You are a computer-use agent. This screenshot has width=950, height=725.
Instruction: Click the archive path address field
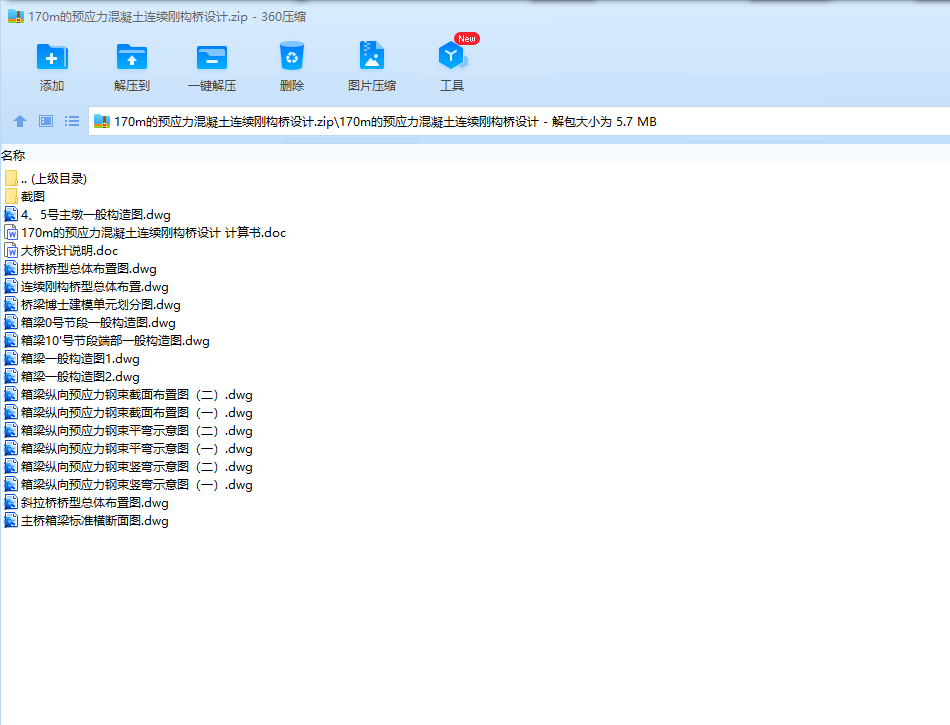(x=519, y=121)
